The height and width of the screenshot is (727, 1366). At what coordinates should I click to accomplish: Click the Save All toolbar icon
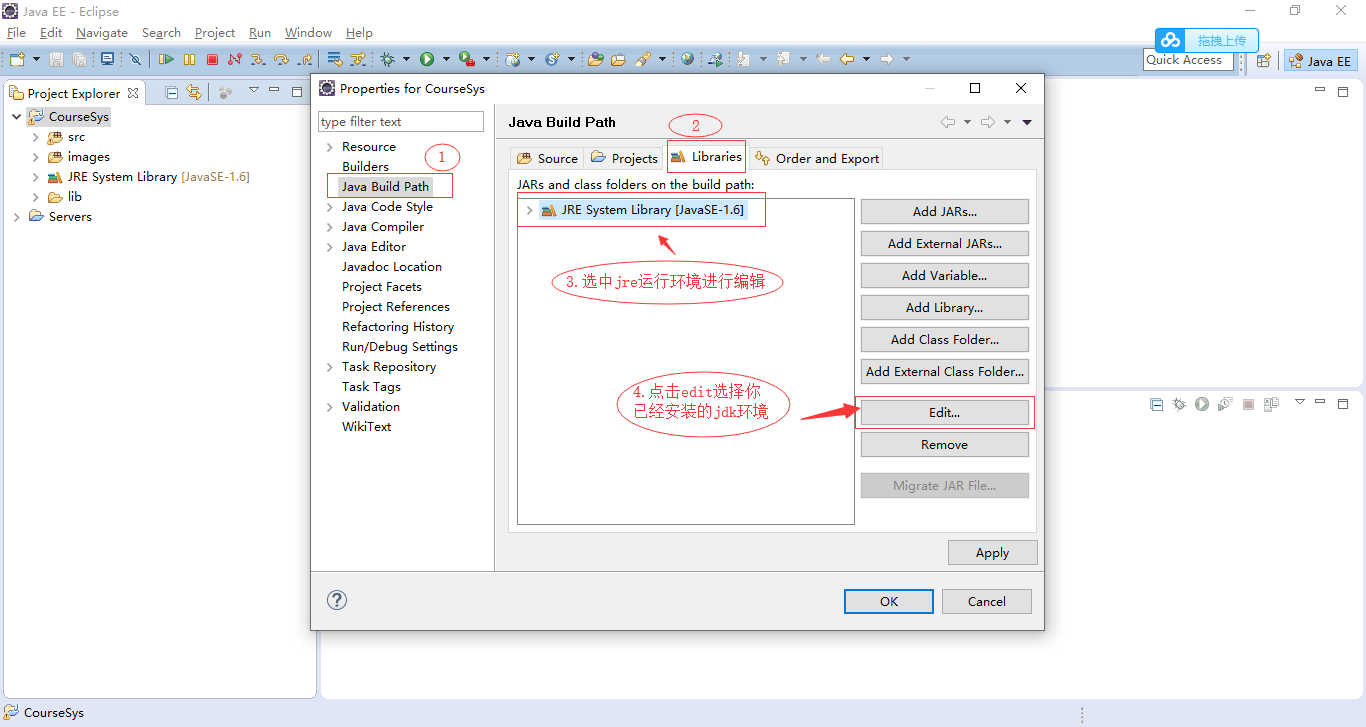79,59
